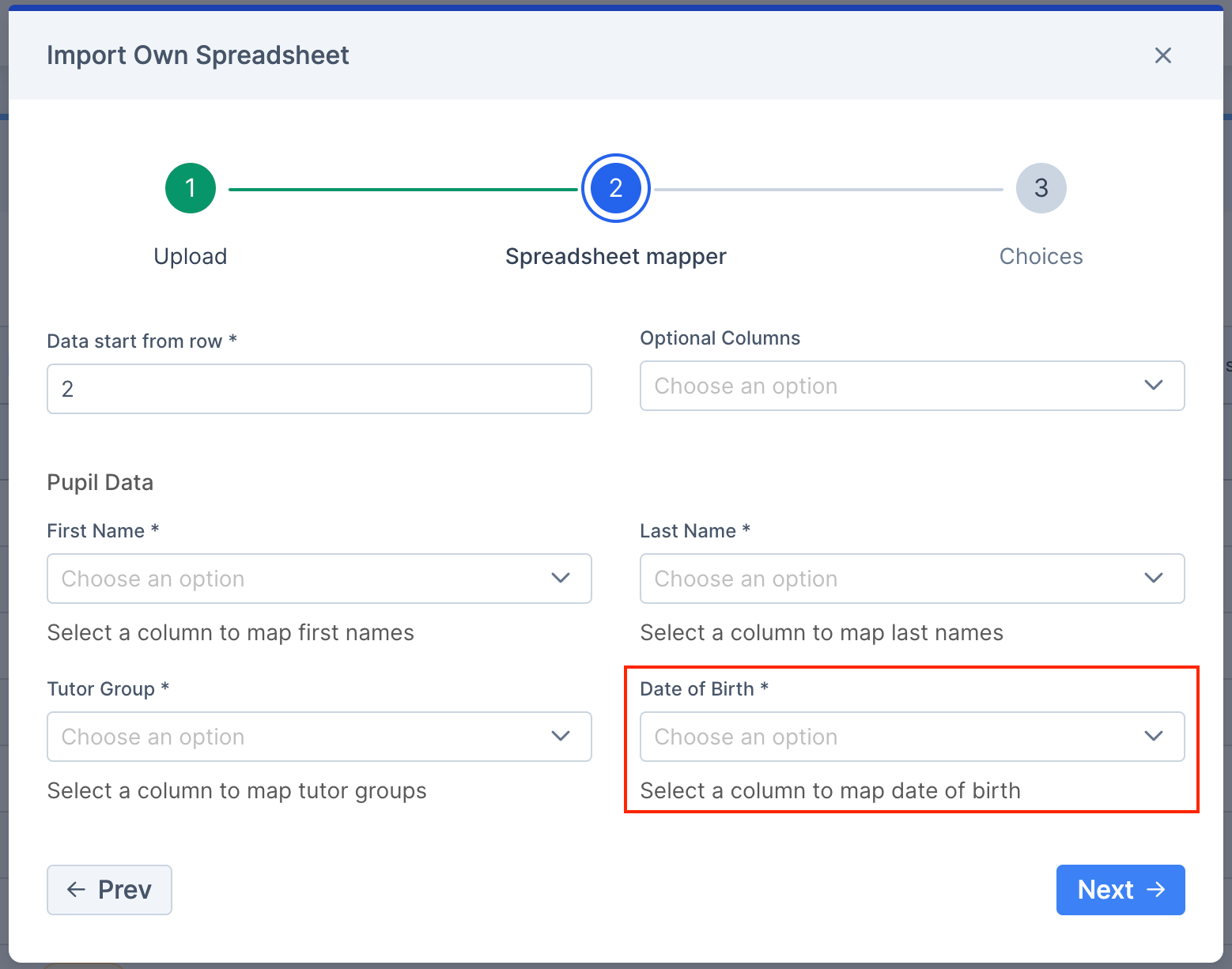Open the Last Name column dropdown
The width and height of the screenshot is (1232, 969).
pos(911,579)
